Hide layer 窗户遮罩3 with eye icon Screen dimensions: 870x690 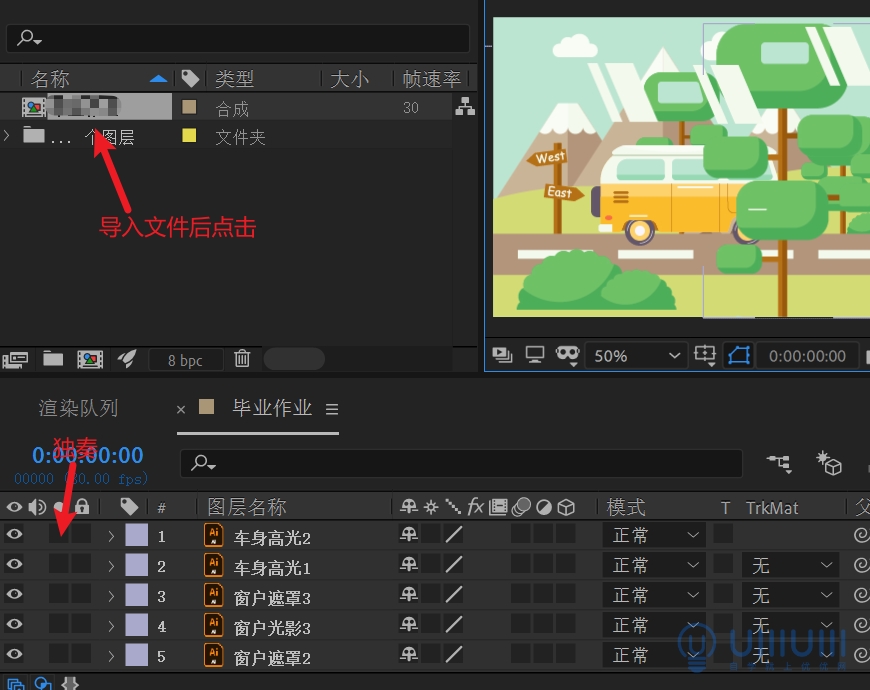tap(14, 594)
